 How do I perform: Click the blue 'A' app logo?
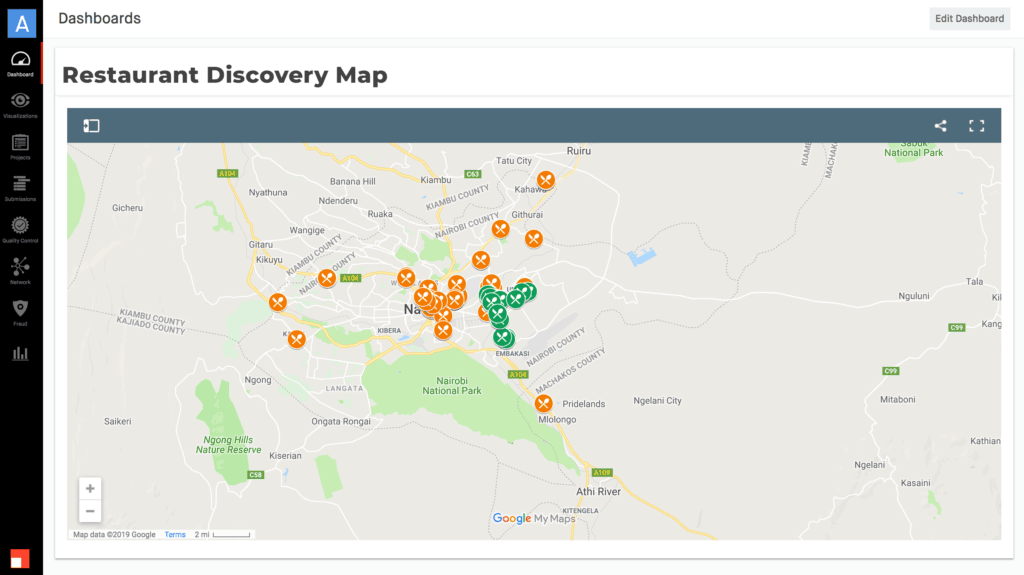tap(21, 22)
